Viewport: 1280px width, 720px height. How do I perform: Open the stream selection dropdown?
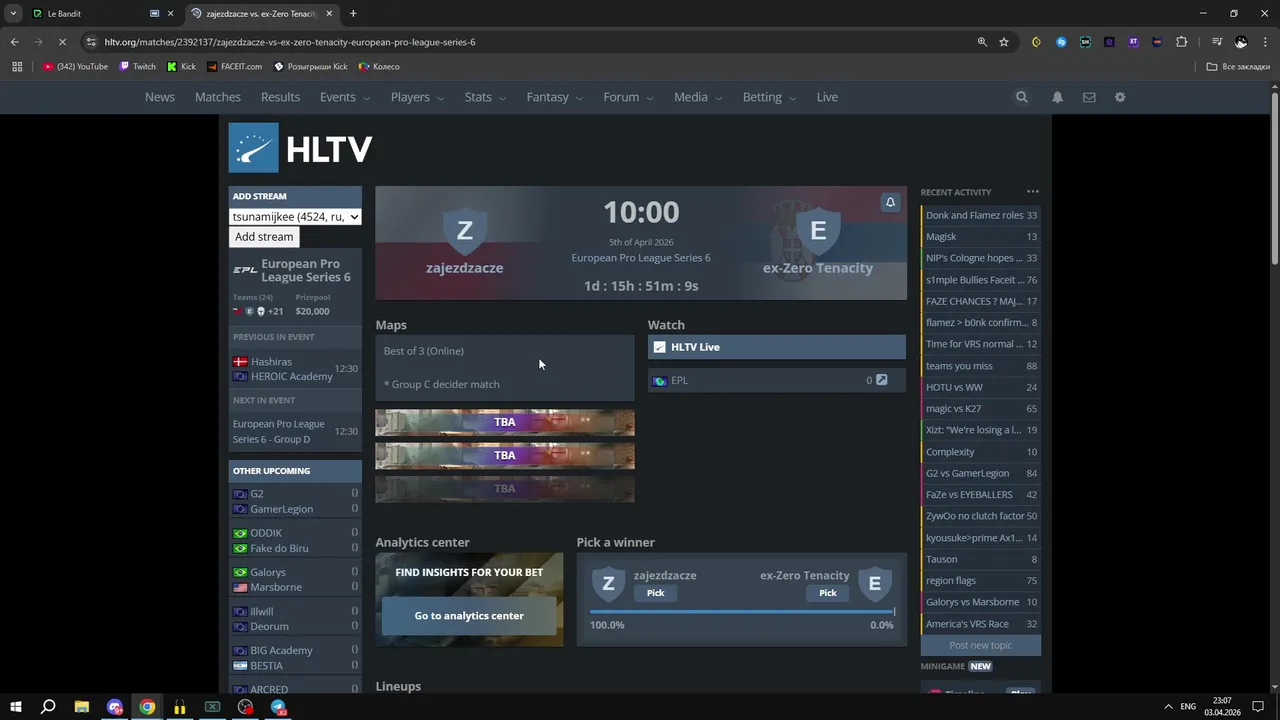[x=295, y=216]
